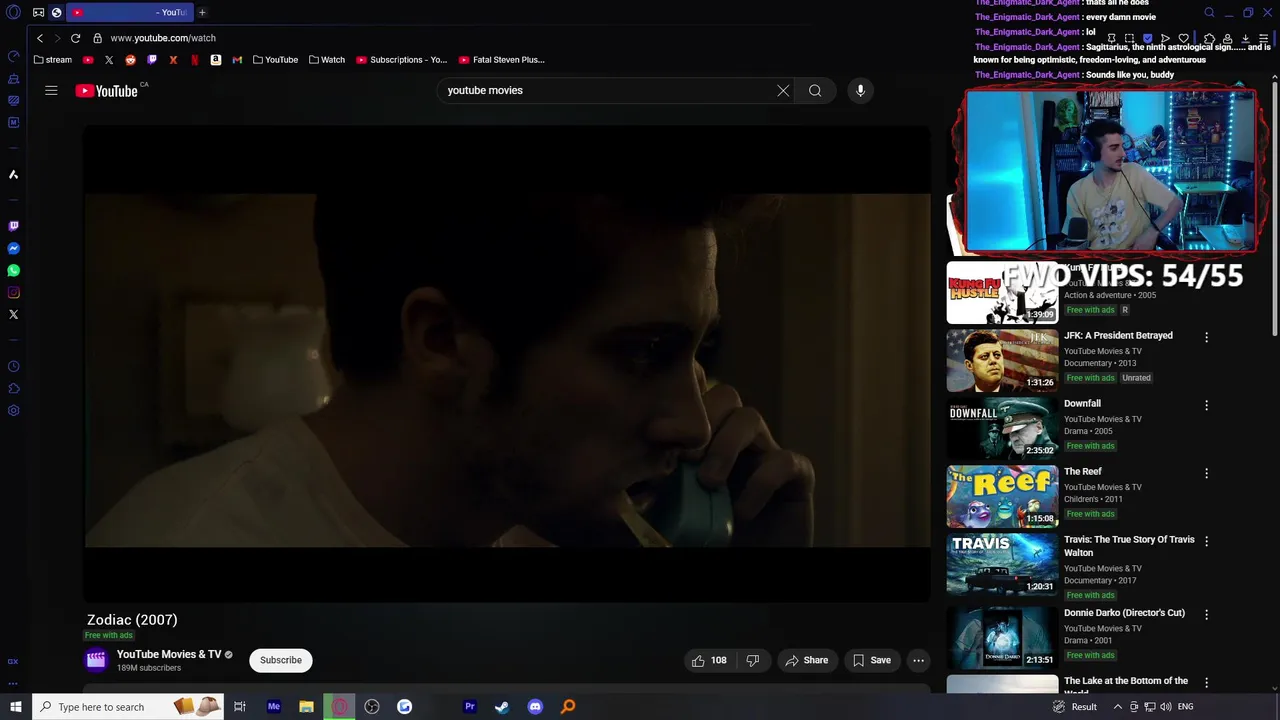Open Discord from the taskbar
The height and width of the screenshot is (720, 1280).
(x=535, y=707)
